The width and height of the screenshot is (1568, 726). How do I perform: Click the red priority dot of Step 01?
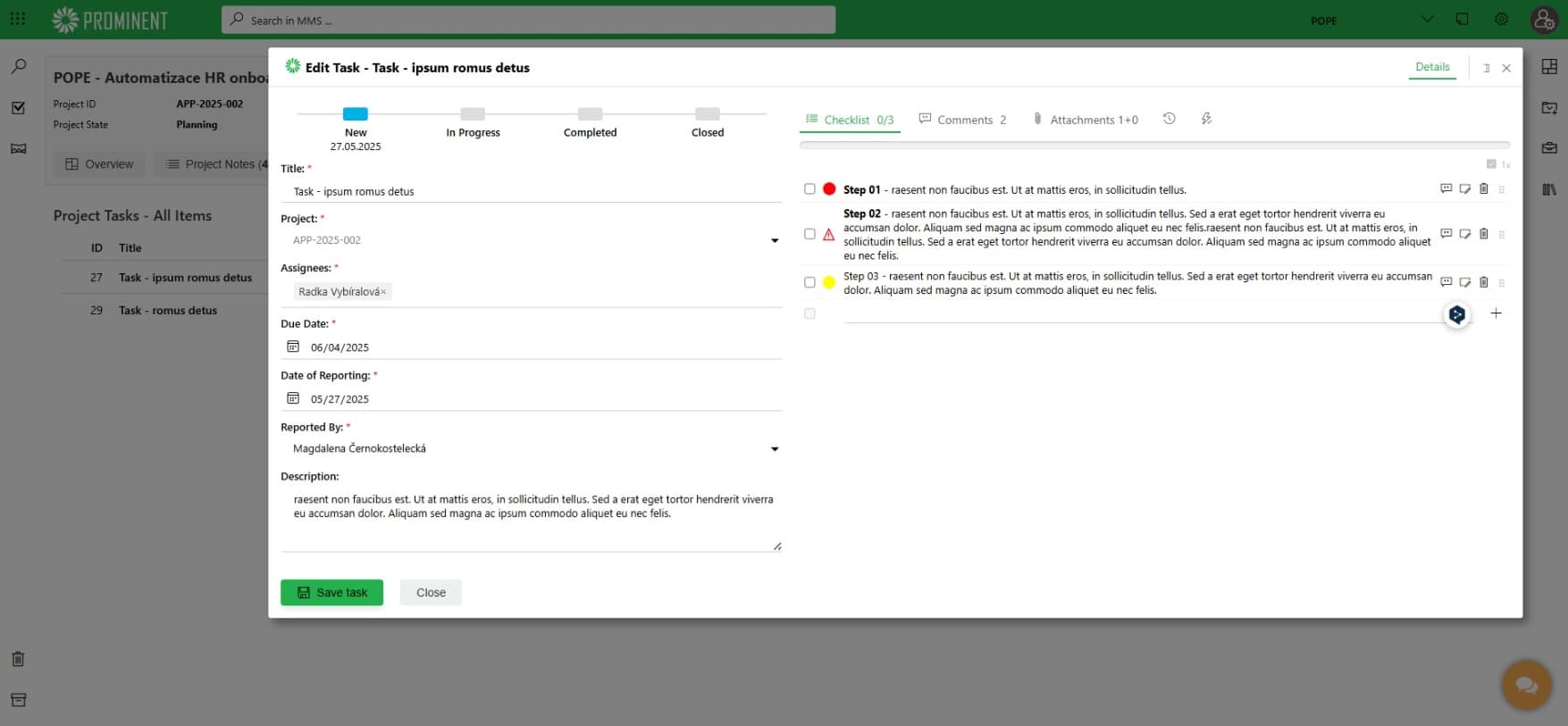click(829, 188)
